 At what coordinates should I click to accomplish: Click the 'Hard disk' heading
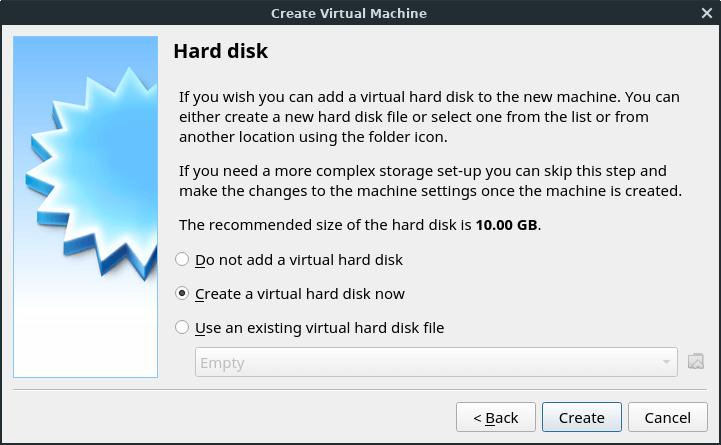pos(221,51)
